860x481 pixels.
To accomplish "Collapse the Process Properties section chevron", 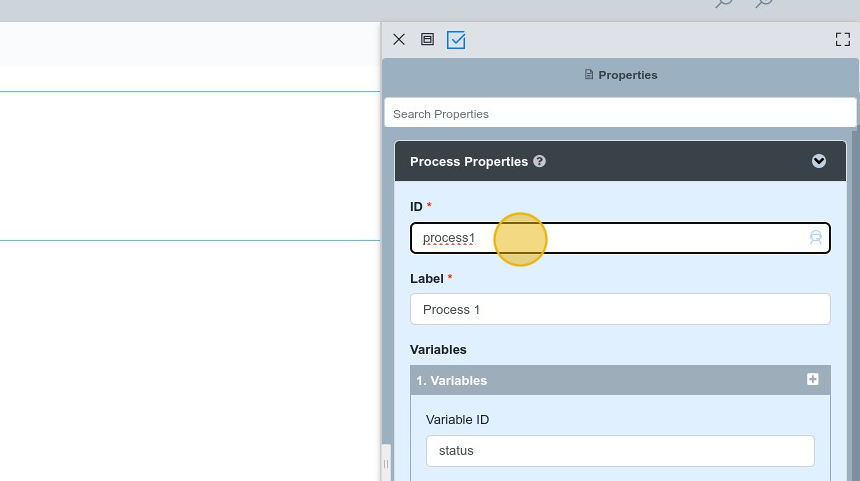I will 819,161.
